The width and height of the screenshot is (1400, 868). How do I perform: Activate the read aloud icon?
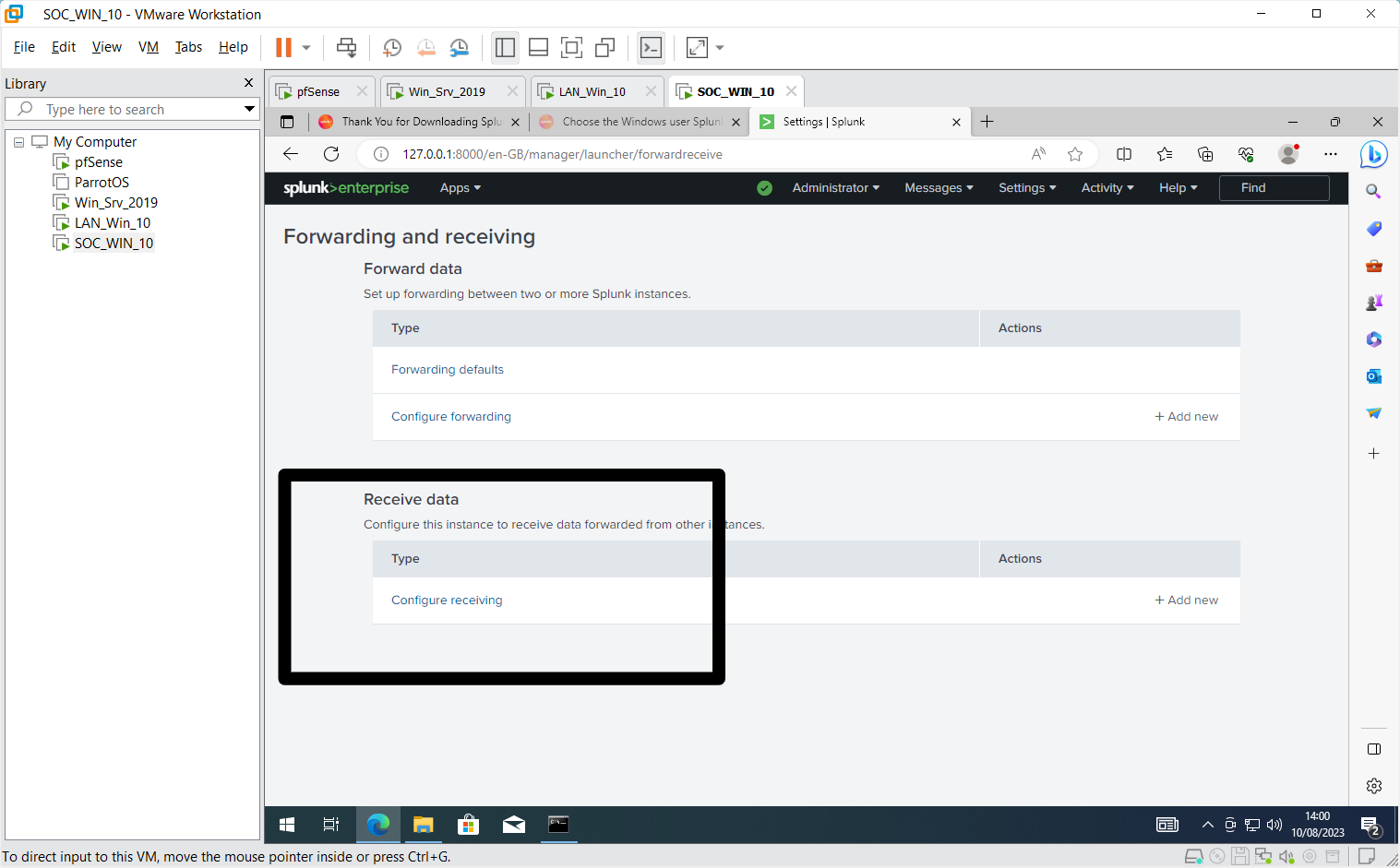coord(1038,154)
